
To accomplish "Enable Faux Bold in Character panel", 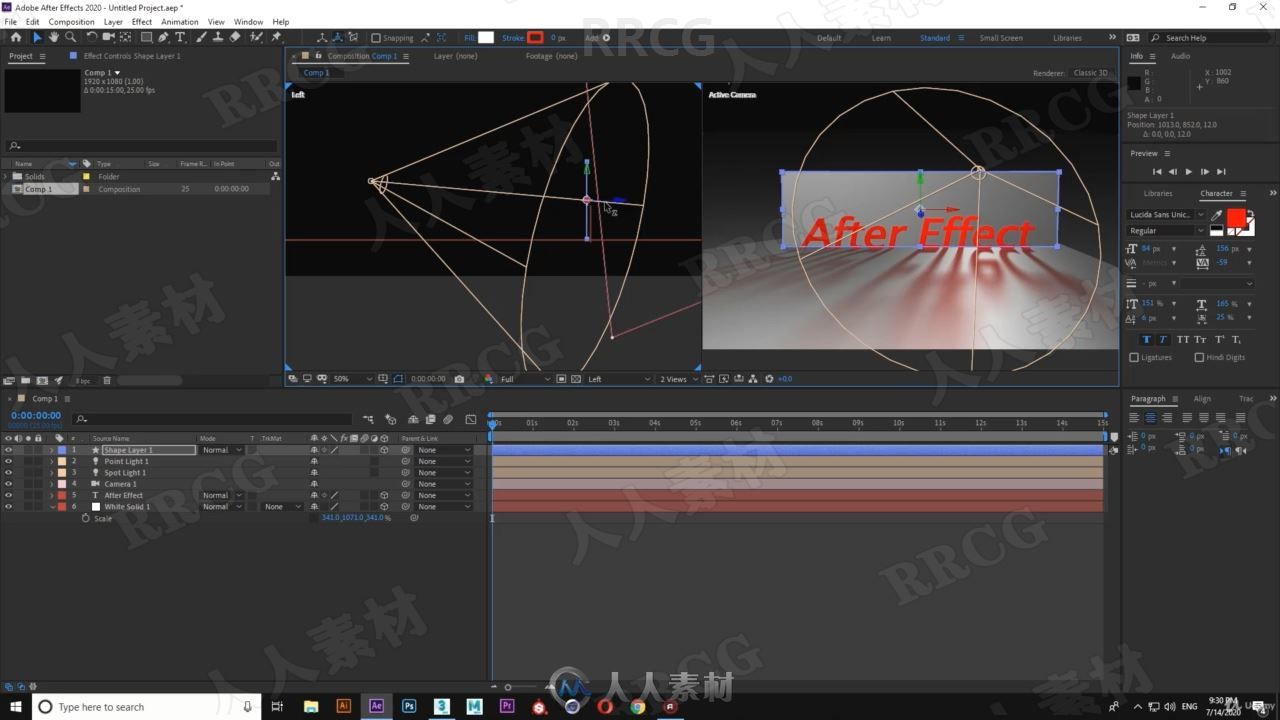I will 1146,340.
